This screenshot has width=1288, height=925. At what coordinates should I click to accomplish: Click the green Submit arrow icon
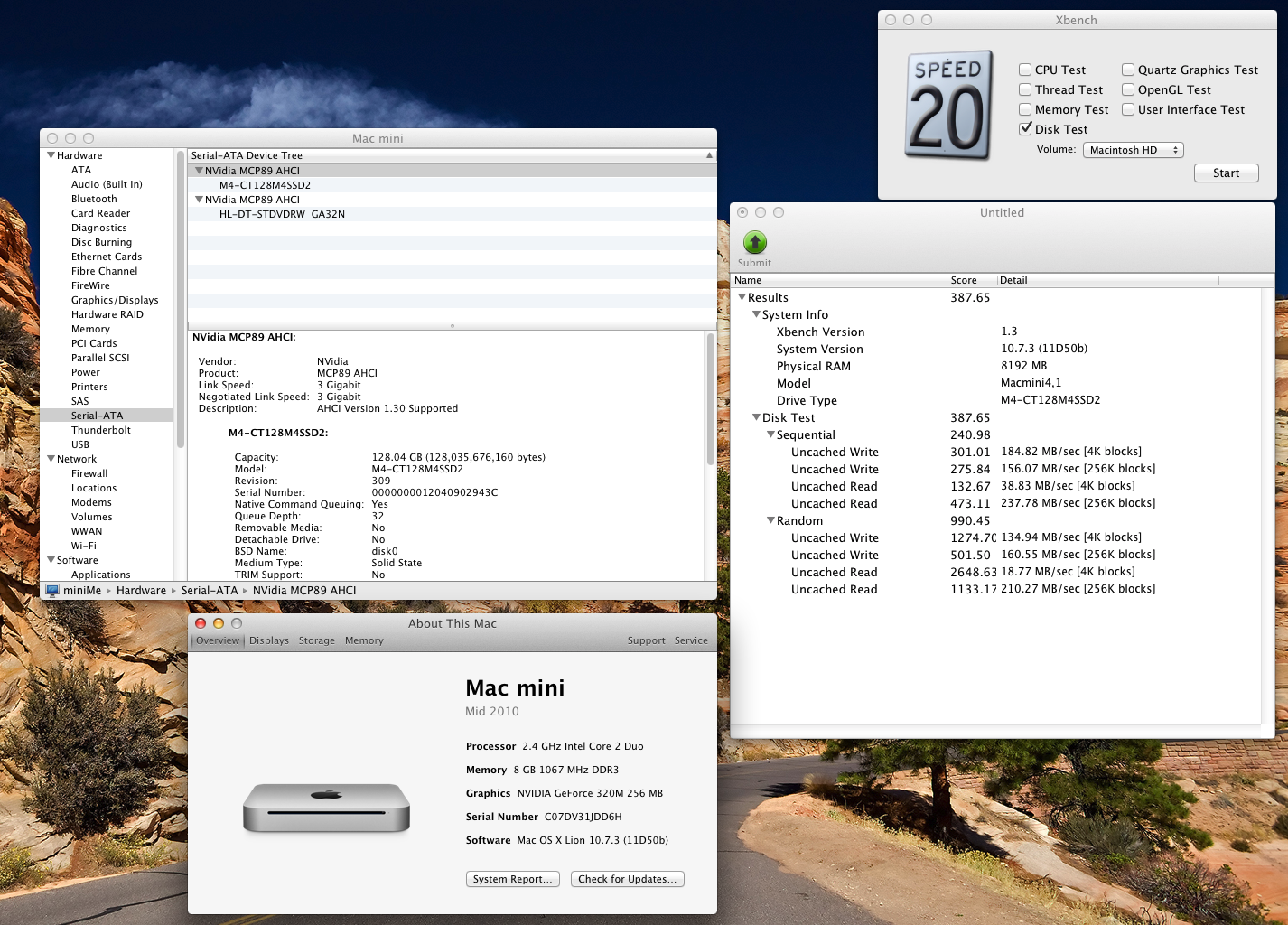coord(755,242)
